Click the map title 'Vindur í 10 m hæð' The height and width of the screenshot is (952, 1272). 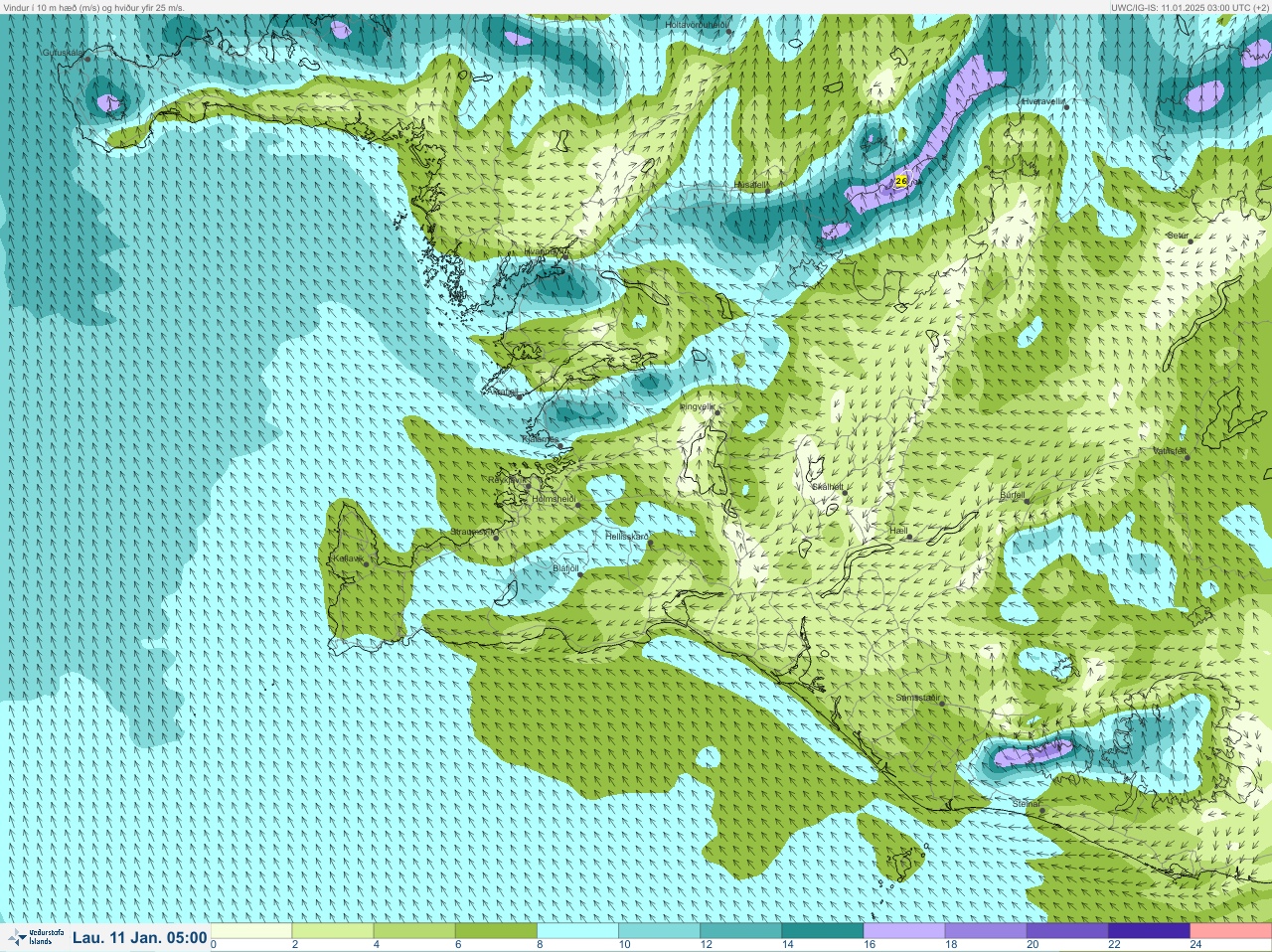(x=43, y=7)
